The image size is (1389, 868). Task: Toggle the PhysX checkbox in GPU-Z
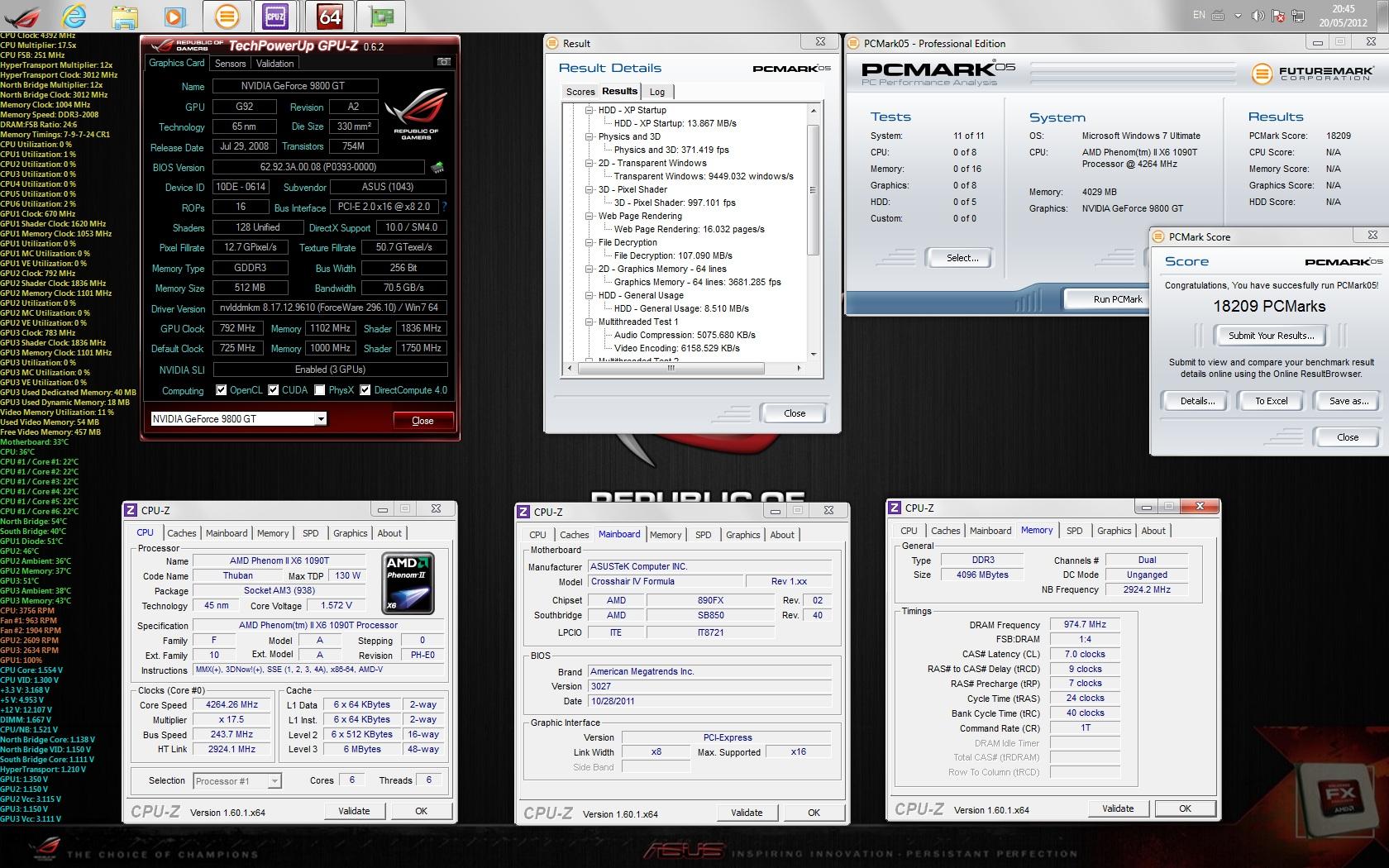click(320, 390)
